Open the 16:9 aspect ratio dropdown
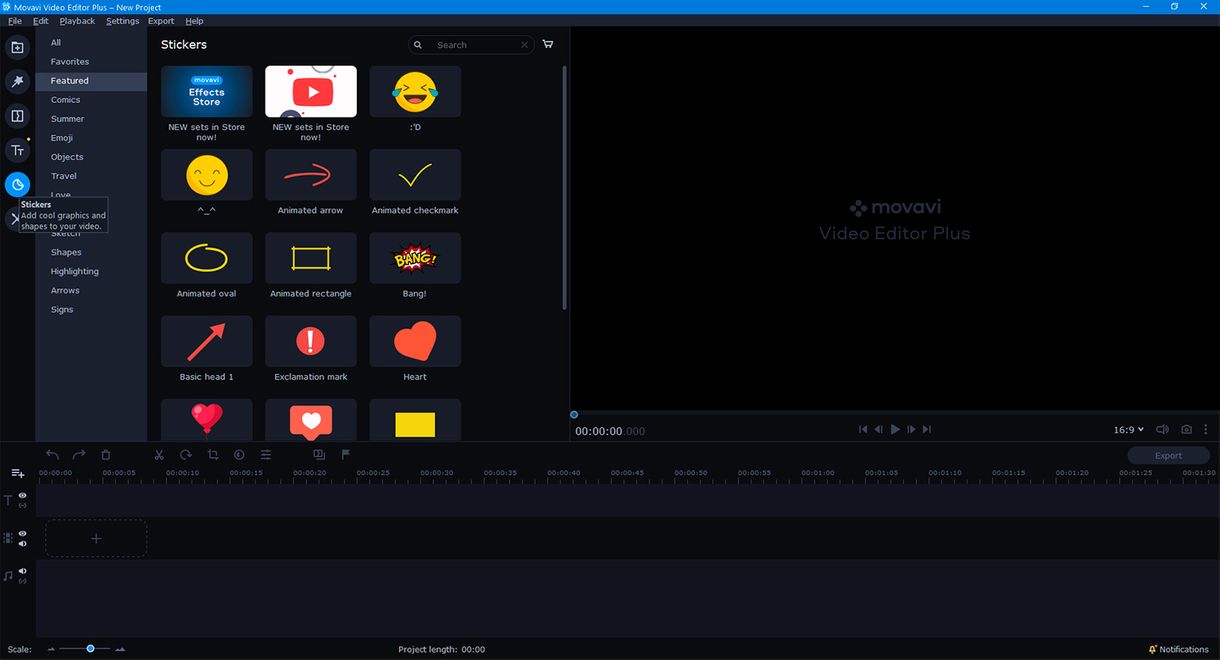This screenshot has width=1220, height=660. (x=1127, y=429)
